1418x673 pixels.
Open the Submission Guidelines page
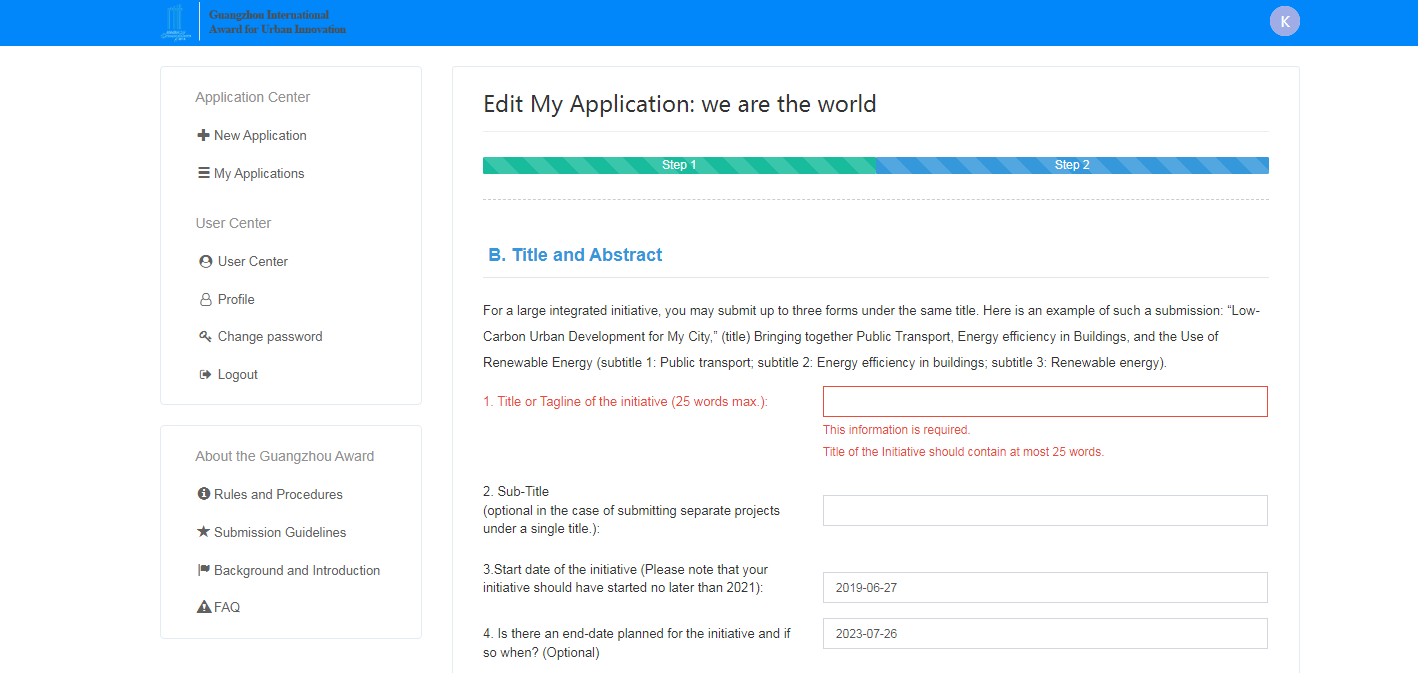coord(280,532)
